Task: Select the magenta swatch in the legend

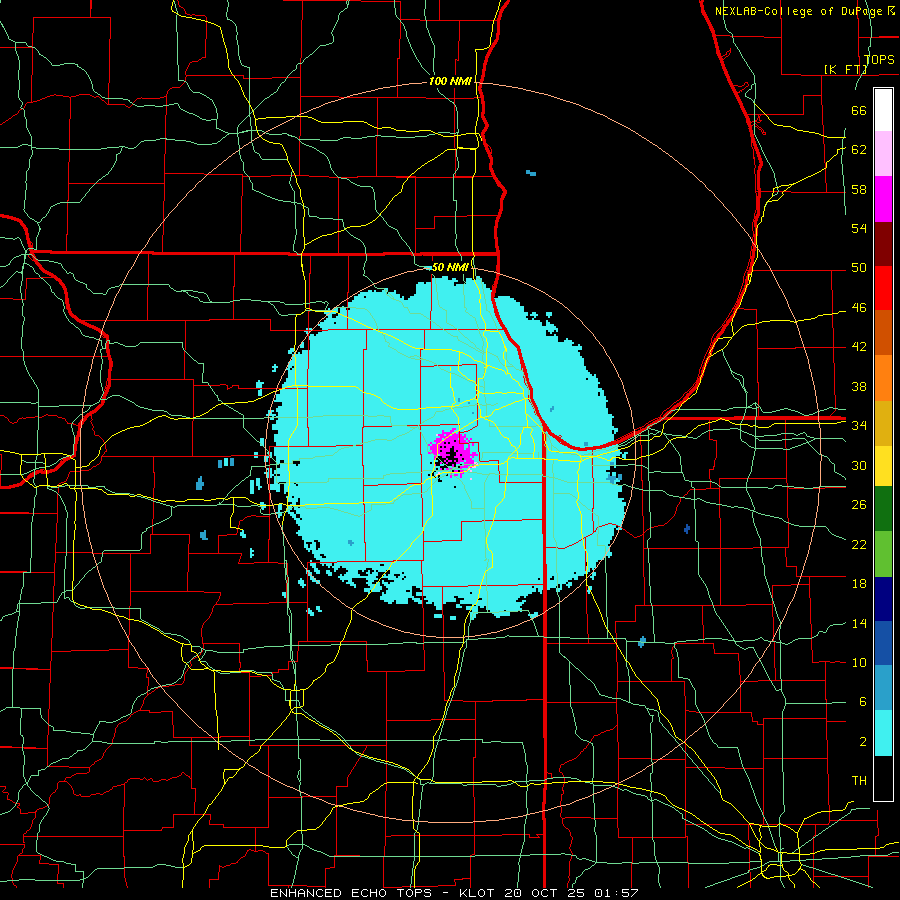Action: [x=883, y=199]
